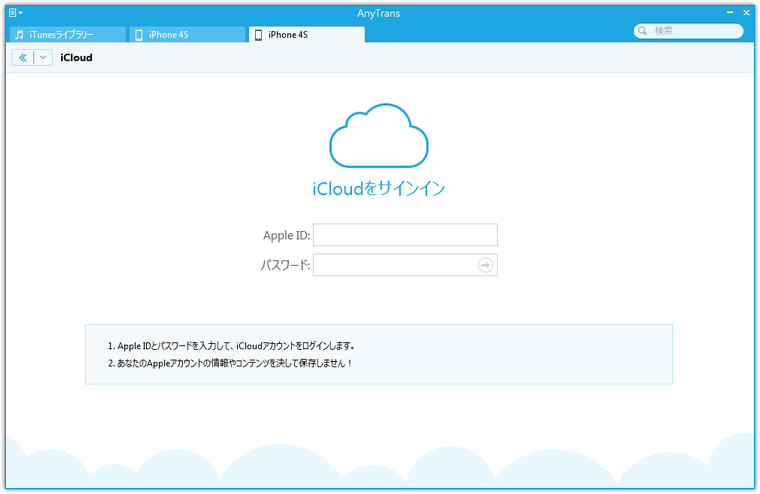The image size is (760, 494).
Task: Click the magnifier search icon
Action: point(642,31)
